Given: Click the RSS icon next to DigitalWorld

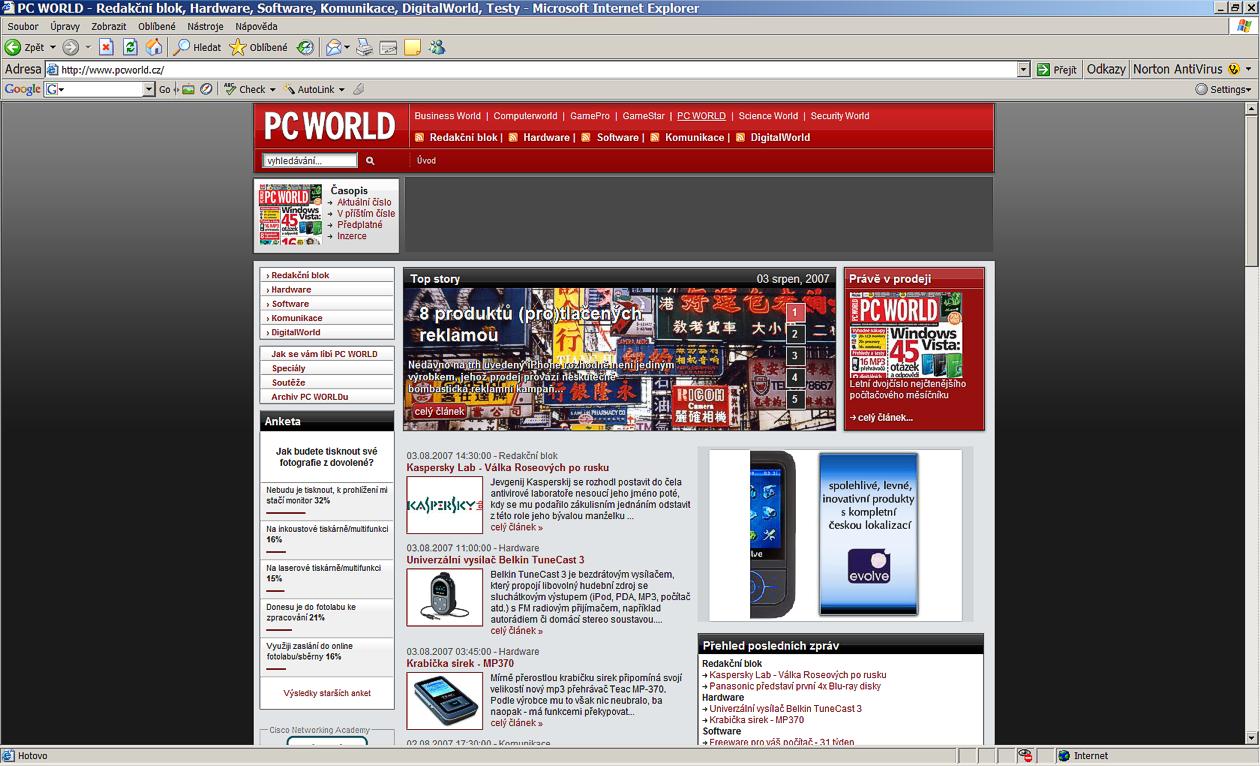Looking at the screenshot, I should coord(740,138).
